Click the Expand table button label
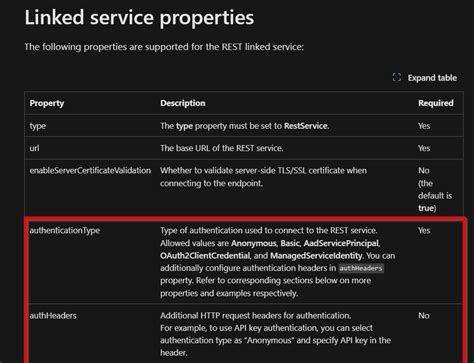The image size is (474, 363). tap(432, 78)
